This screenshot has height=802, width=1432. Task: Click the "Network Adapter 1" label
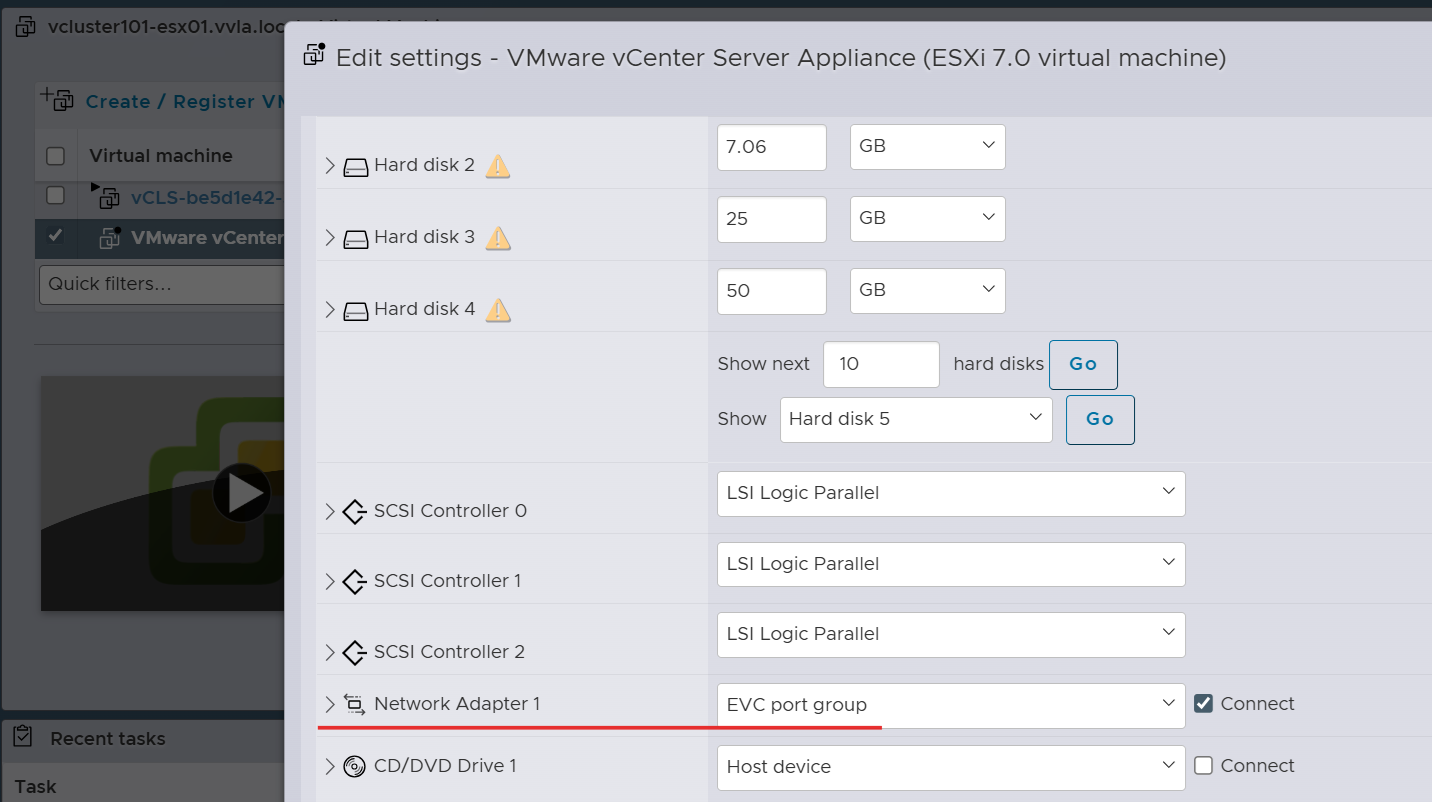(x=457, y=704)
